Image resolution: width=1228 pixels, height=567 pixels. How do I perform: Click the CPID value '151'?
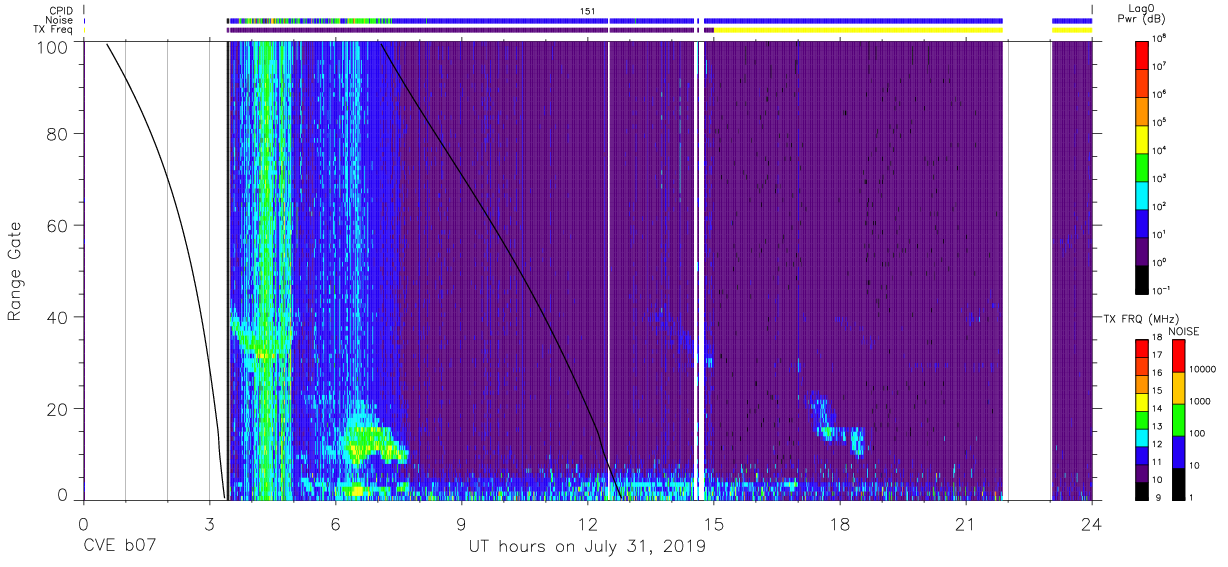click(x=588, y=10)
